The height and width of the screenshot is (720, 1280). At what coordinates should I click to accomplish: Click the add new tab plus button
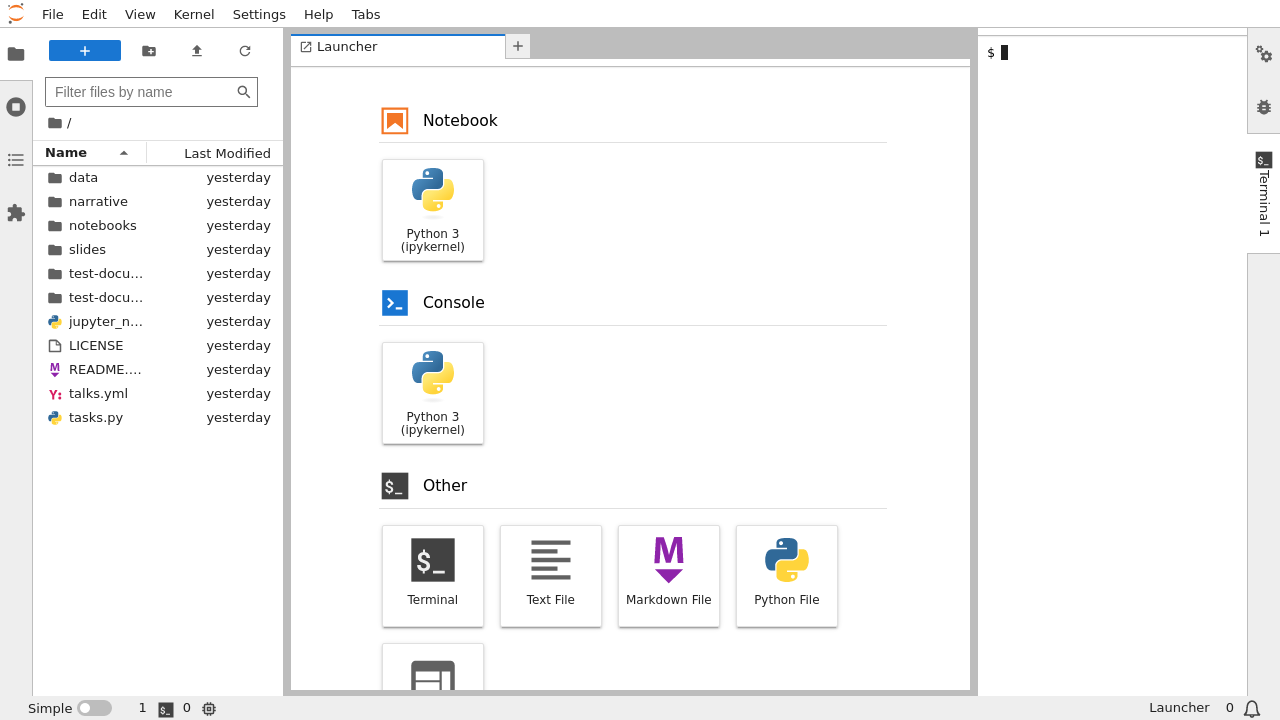[518, 46]
